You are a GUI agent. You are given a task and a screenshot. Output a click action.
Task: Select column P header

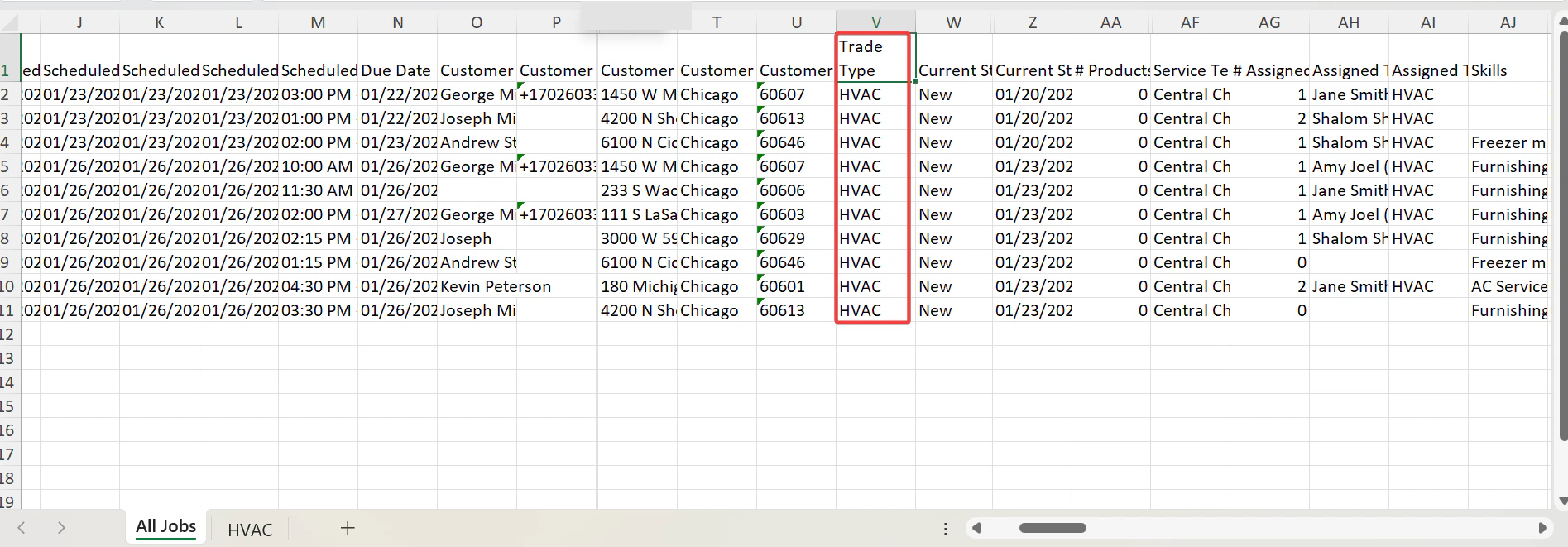[x=556, y=22]
